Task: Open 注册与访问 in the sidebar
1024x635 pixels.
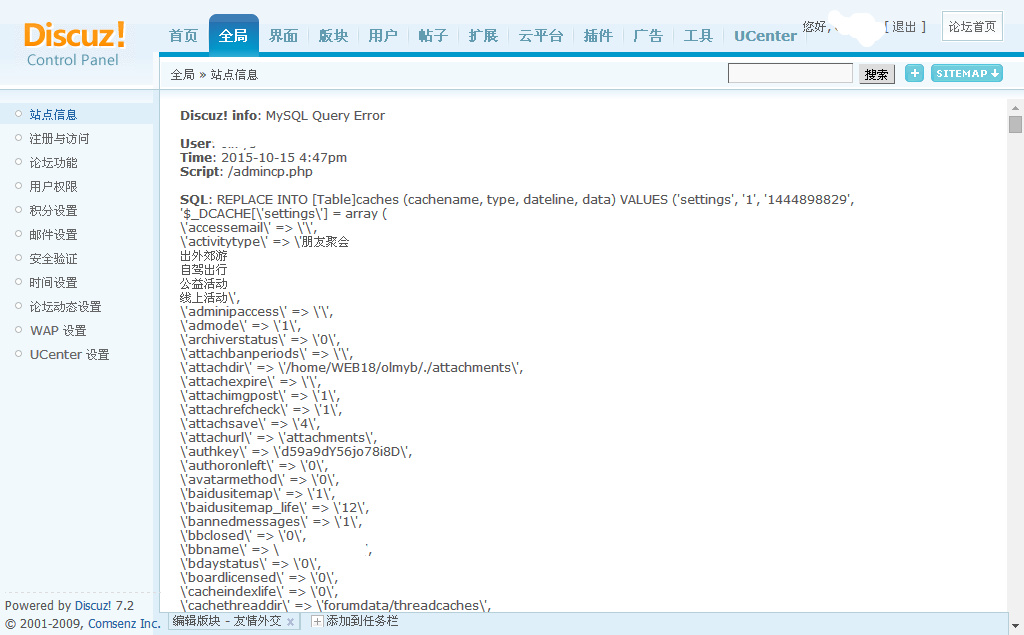Action: tap(59, 138)
